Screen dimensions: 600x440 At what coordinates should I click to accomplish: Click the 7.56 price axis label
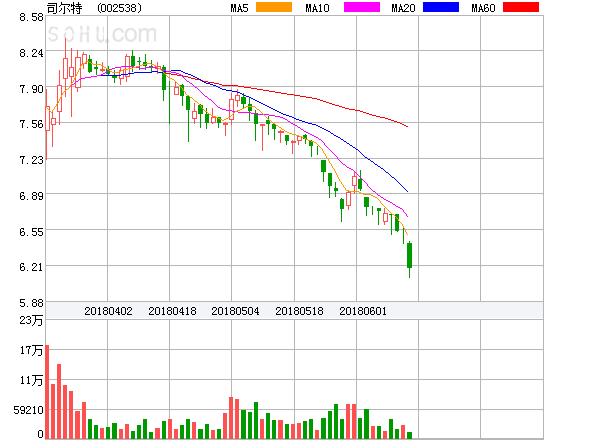click(31, 124)
